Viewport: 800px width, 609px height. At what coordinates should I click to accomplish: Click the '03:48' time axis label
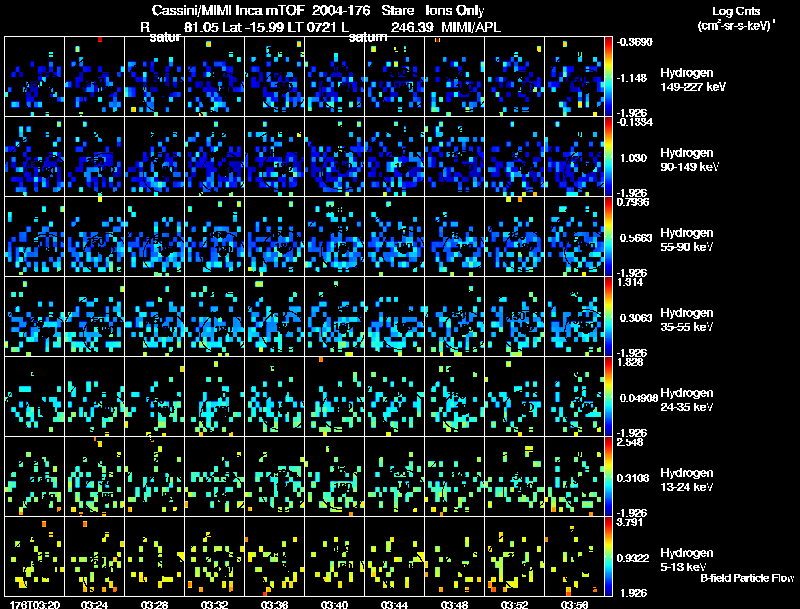tap(454, 604)
